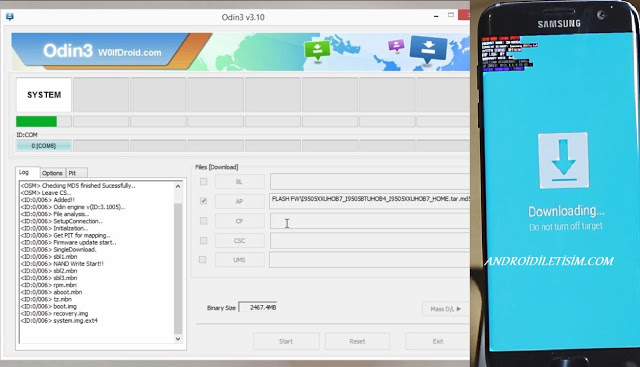Tick the CSC file checkbox
Viewport: 640px width, 367px height.
(x=203, y=240)
